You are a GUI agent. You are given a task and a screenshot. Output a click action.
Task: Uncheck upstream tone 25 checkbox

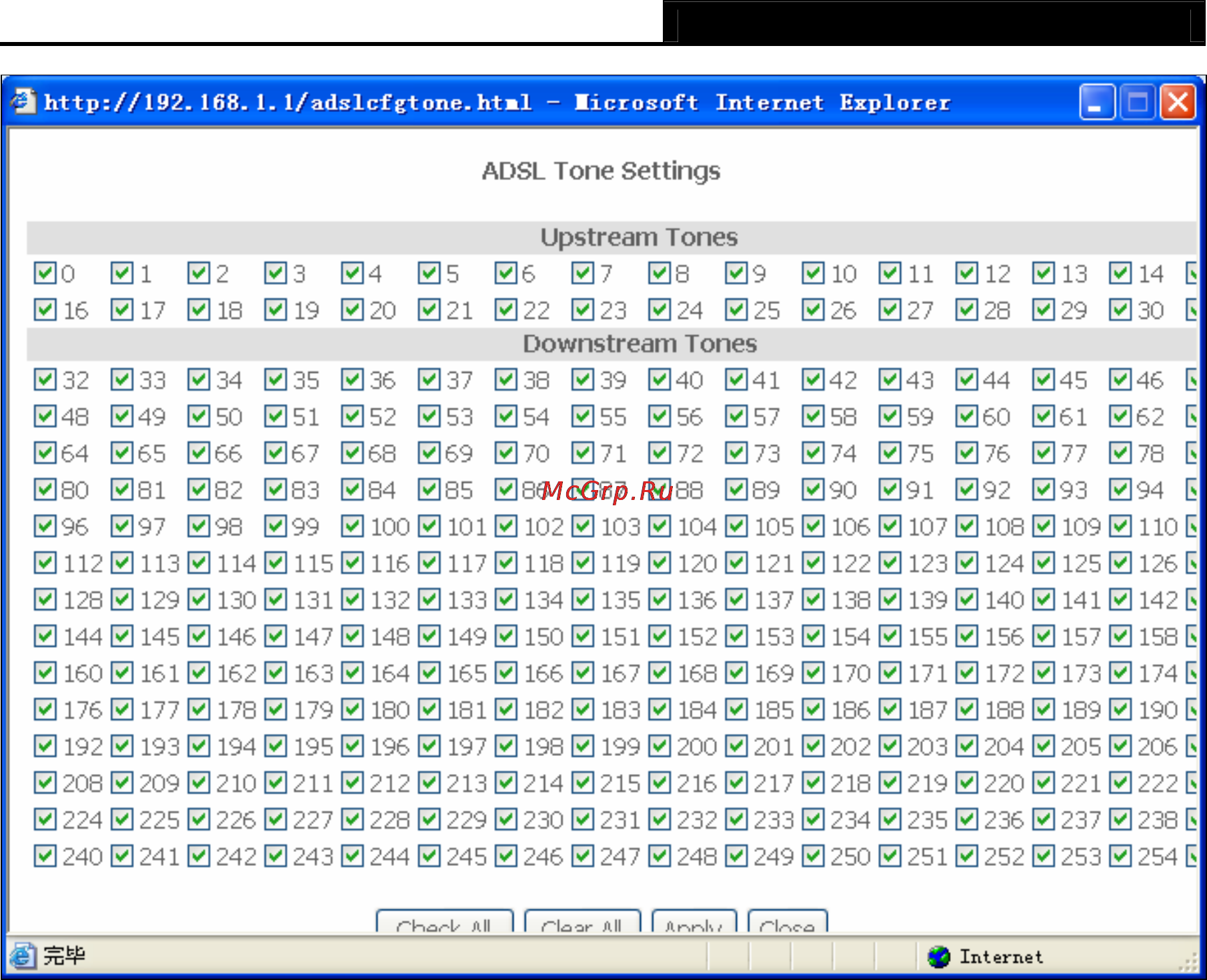point(736,309)
